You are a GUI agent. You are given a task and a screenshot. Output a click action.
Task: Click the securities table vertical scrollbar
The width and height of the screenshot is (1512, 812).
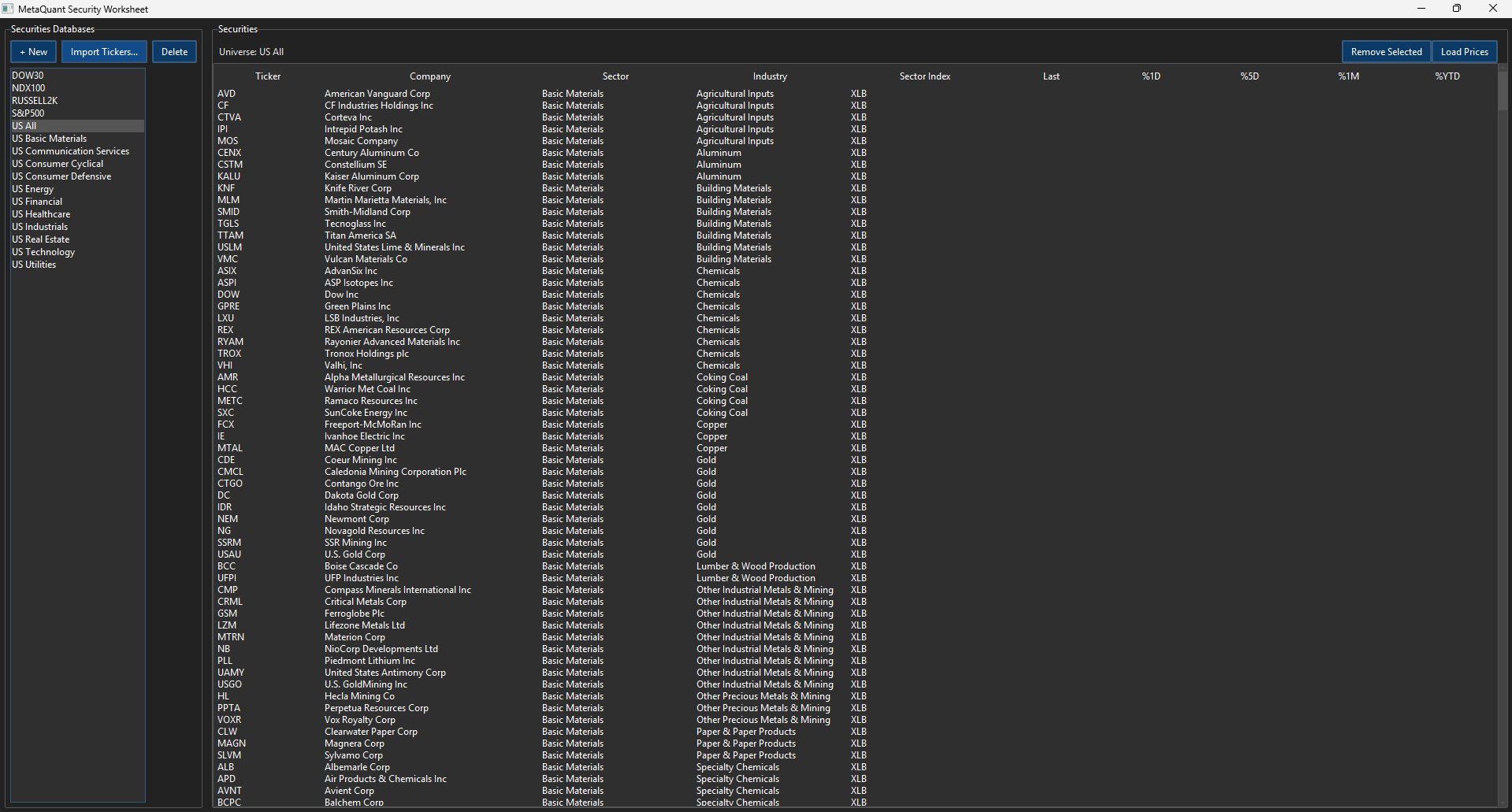pos(1502,91)
